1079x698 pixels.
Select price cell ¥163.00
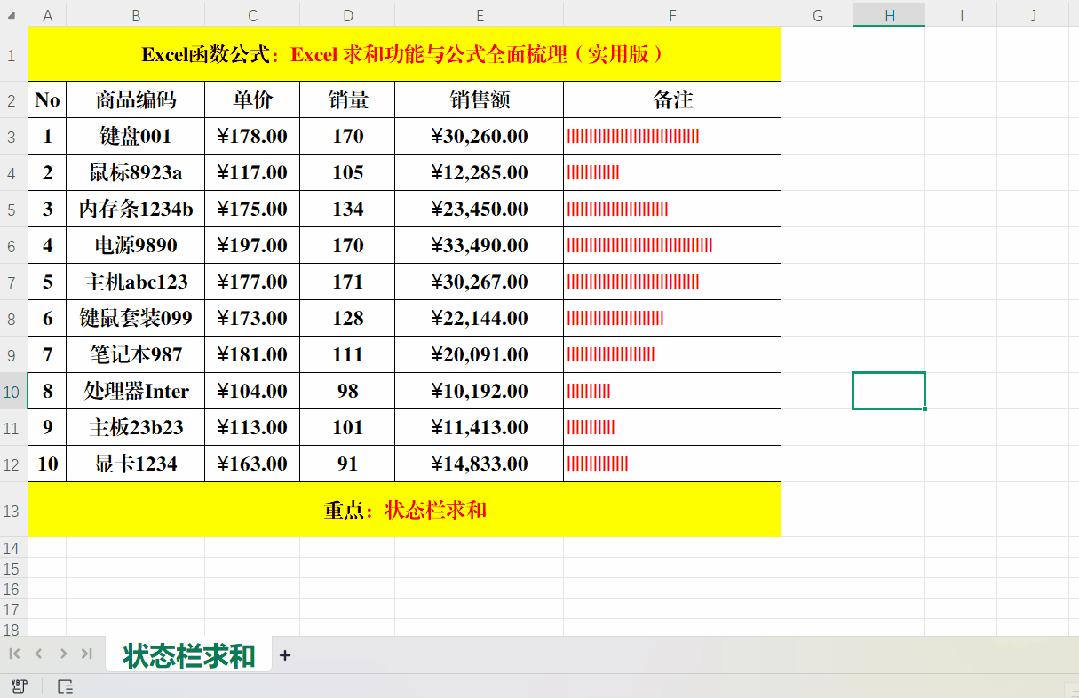(x=253, y=464)
